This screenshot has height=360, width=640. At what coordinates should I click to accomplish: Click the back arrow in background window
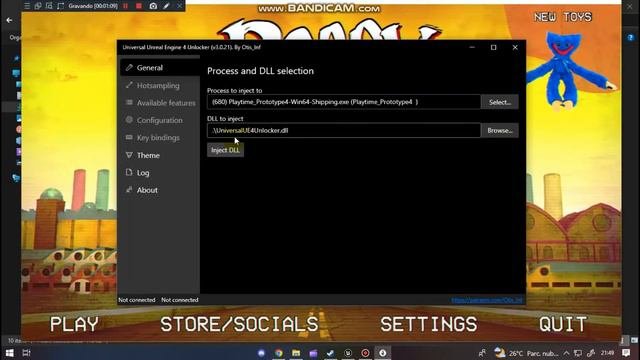9,20
